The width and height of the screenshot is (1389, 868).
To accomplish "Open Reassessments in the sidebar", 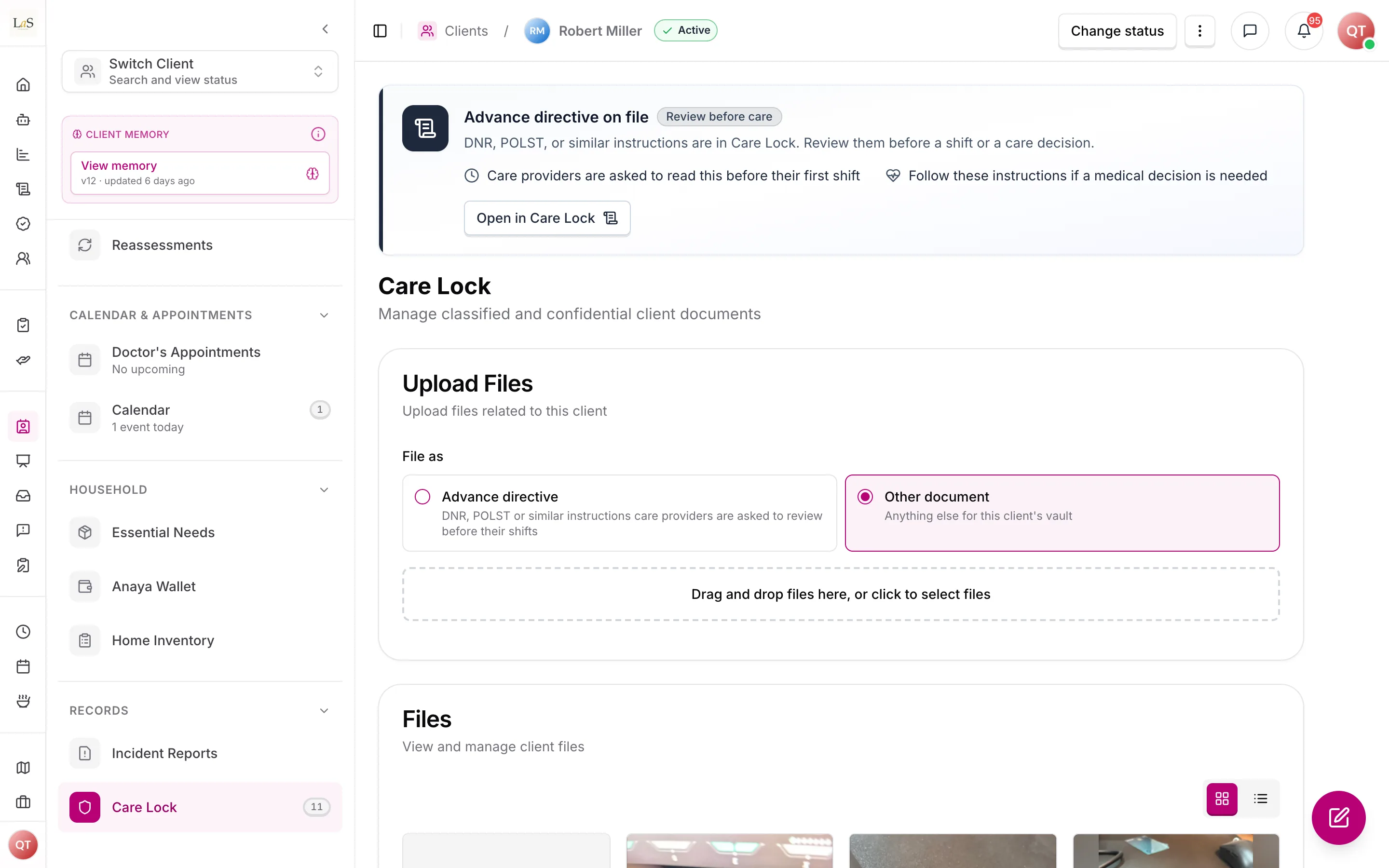I will [x=200, y=245].
